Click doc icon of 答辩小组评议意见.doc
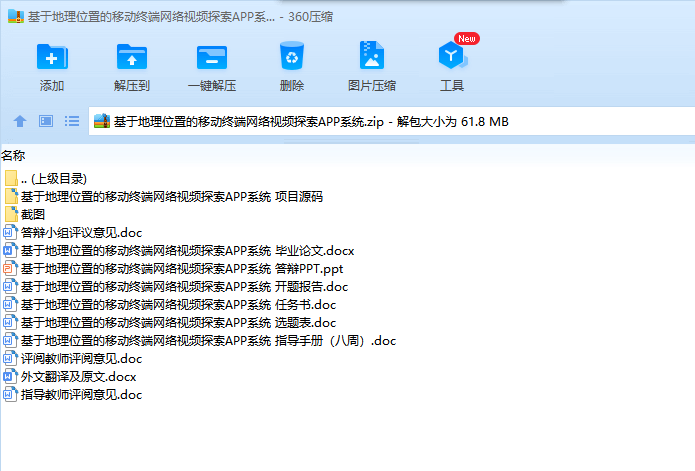Viewport: 695px width, 471px height. pyautogui.click(x=10, y=232)
